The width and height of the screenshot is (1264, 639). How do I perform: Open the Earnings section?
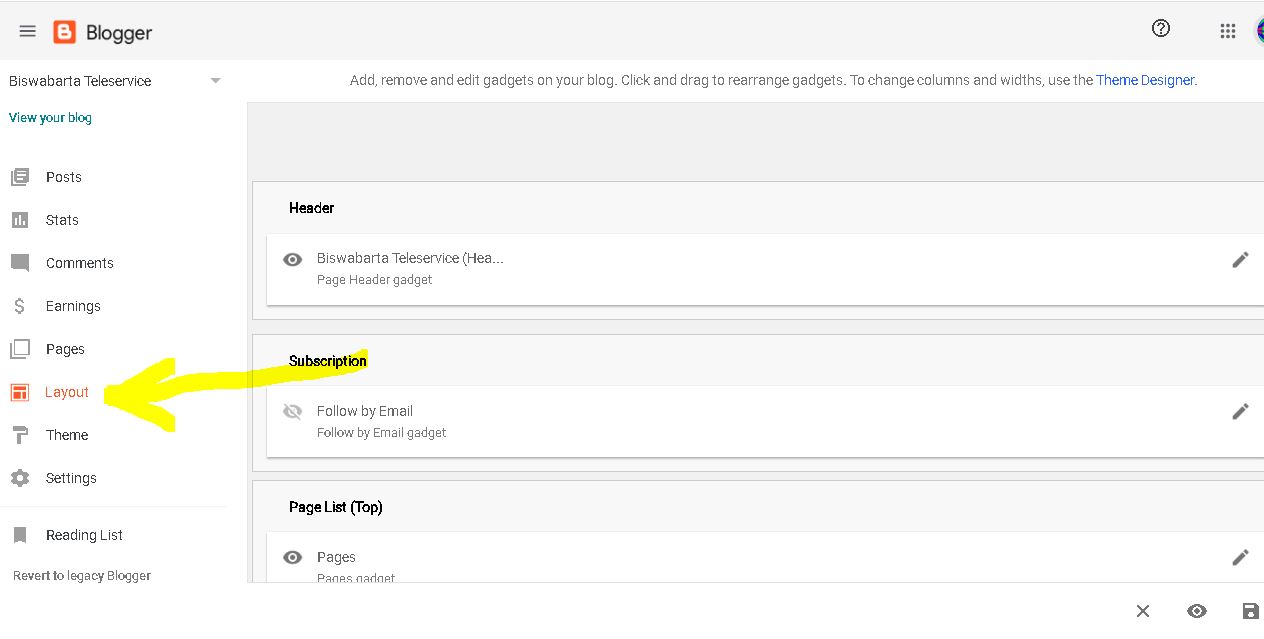click(x=73, y=306)
